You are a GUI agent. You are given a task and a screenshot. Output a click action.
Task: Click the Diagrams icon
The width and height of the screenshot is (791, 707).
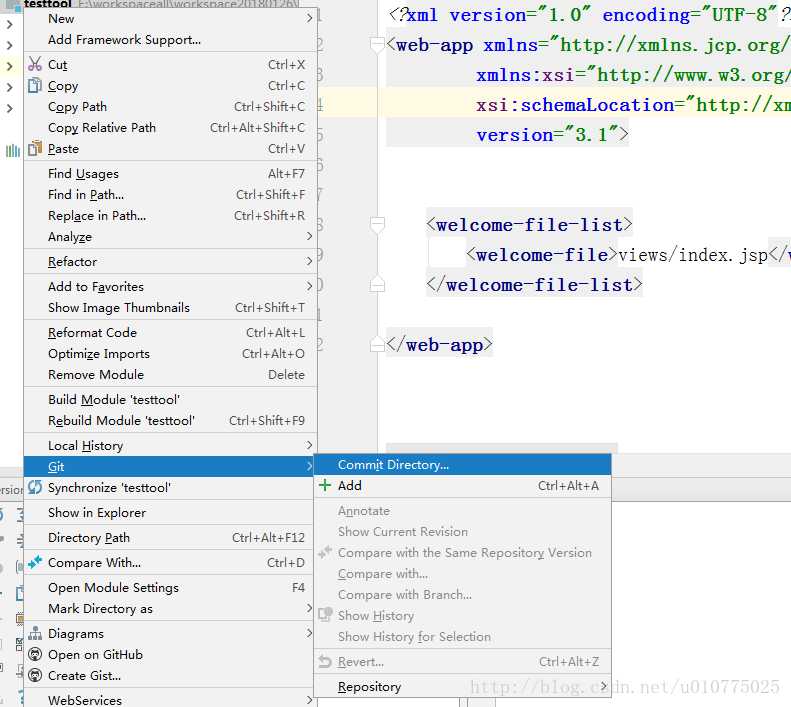tap(35, 633)
